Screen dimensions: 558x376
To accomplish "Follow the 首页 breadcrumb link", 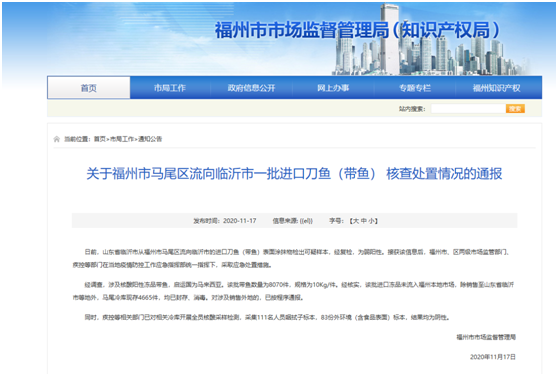I will pos(100,139).
